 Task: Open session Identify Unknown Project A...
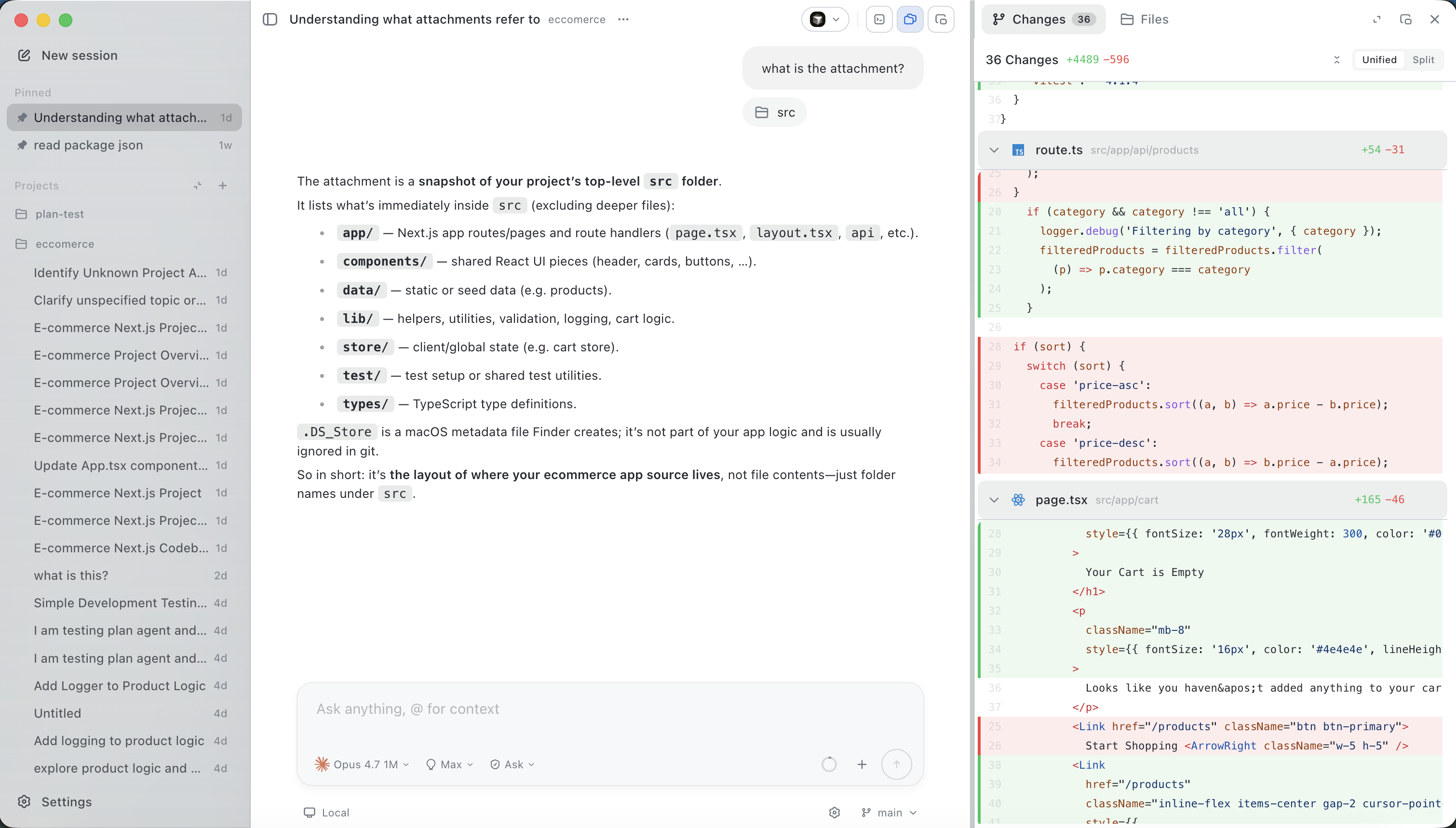[x=124, y=272]
